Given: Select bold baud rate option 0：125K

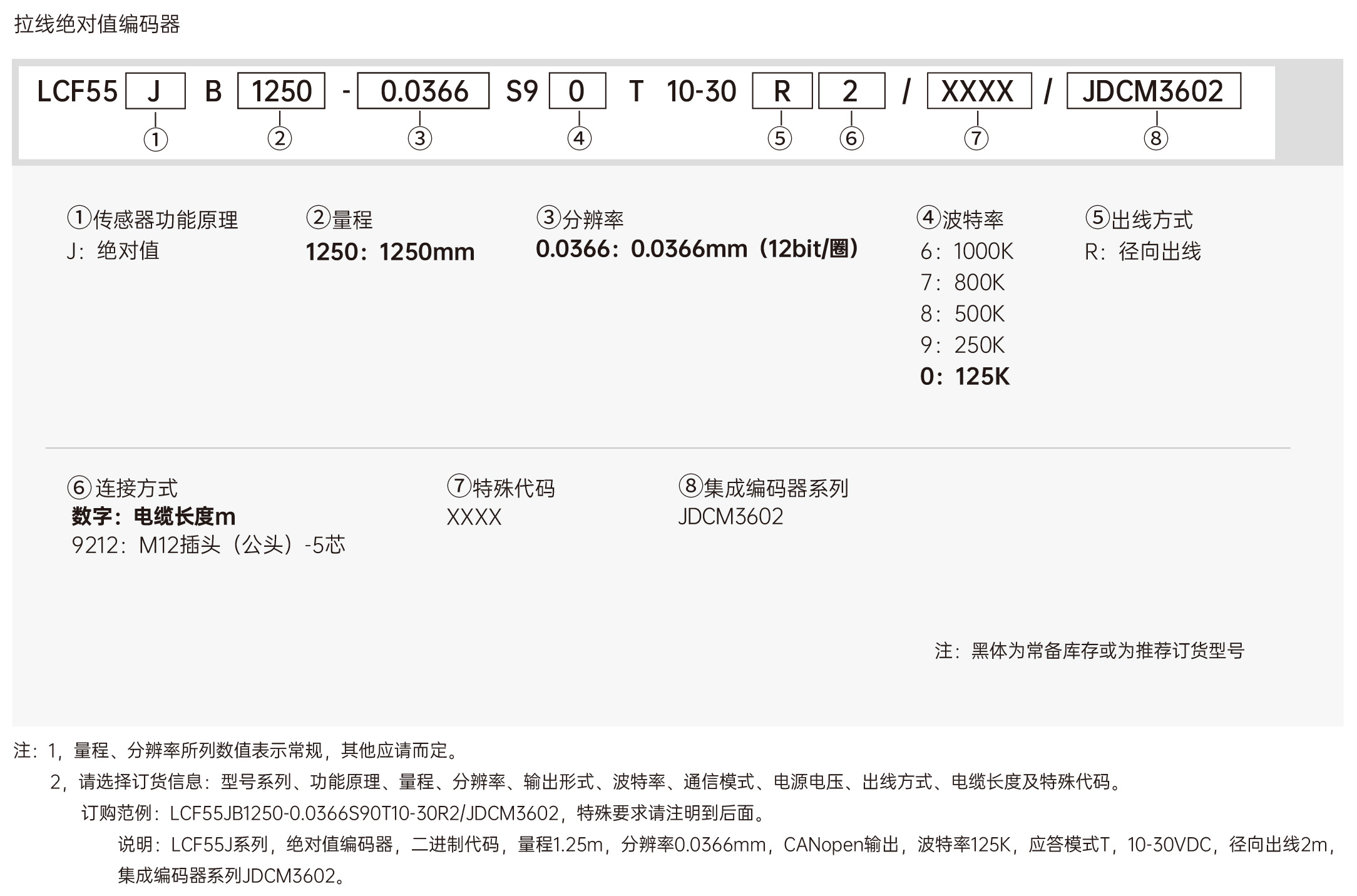Looking at the screenshot, I should pyautogui.click(x=965, y=377).
